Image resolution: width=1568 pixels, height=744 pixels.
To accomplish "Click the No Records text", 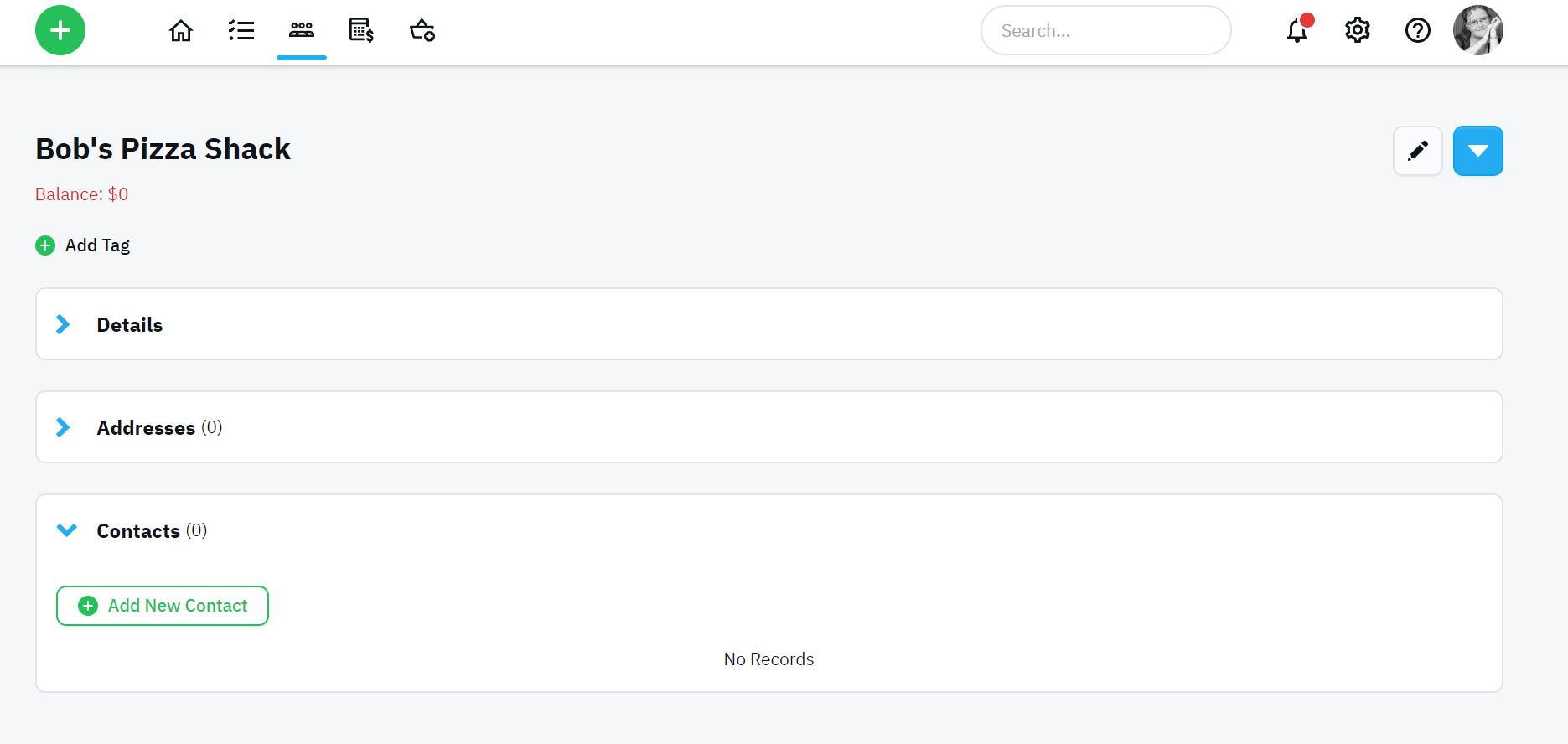I will (769, 659).
